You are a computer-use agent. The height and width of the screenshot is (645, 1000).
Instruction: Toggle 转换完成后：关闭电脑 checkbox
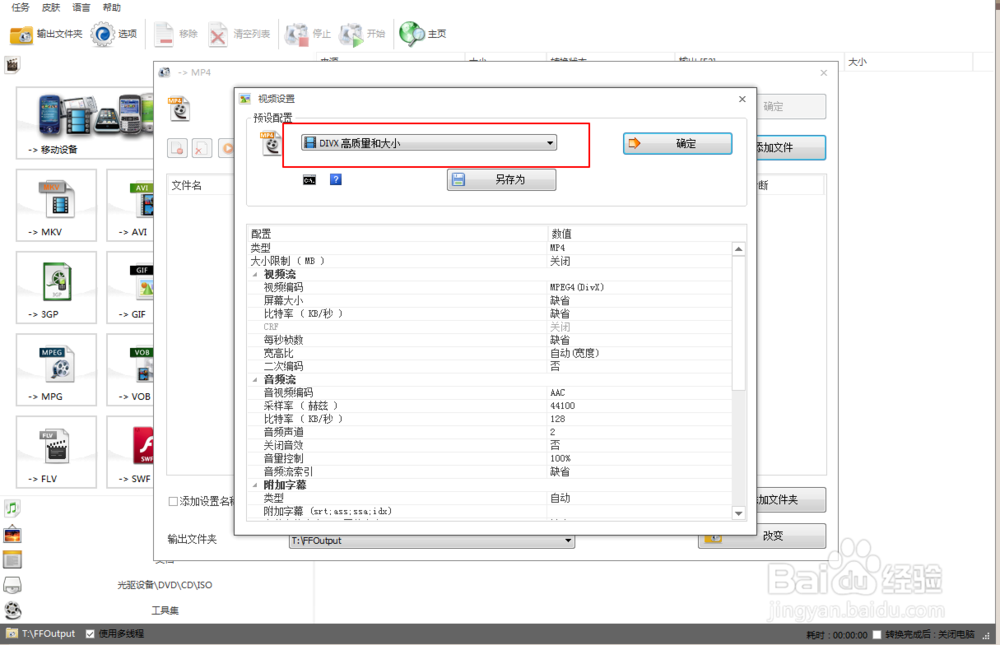tap(877, 634)
